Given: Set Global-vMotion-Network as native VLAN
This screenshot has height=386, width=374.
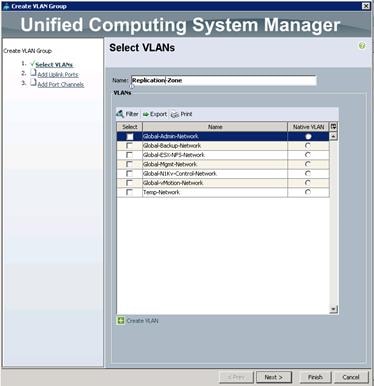Looking at the screenshot, I should tap(308, 183).
